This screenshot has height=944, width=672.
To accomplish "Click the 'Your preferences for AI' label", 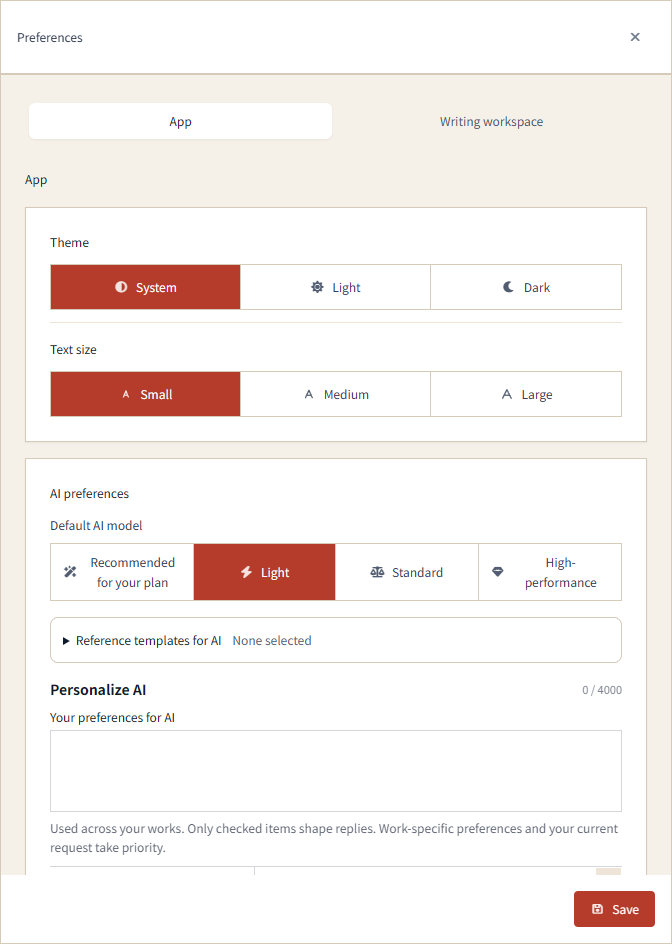I will 113,717.
